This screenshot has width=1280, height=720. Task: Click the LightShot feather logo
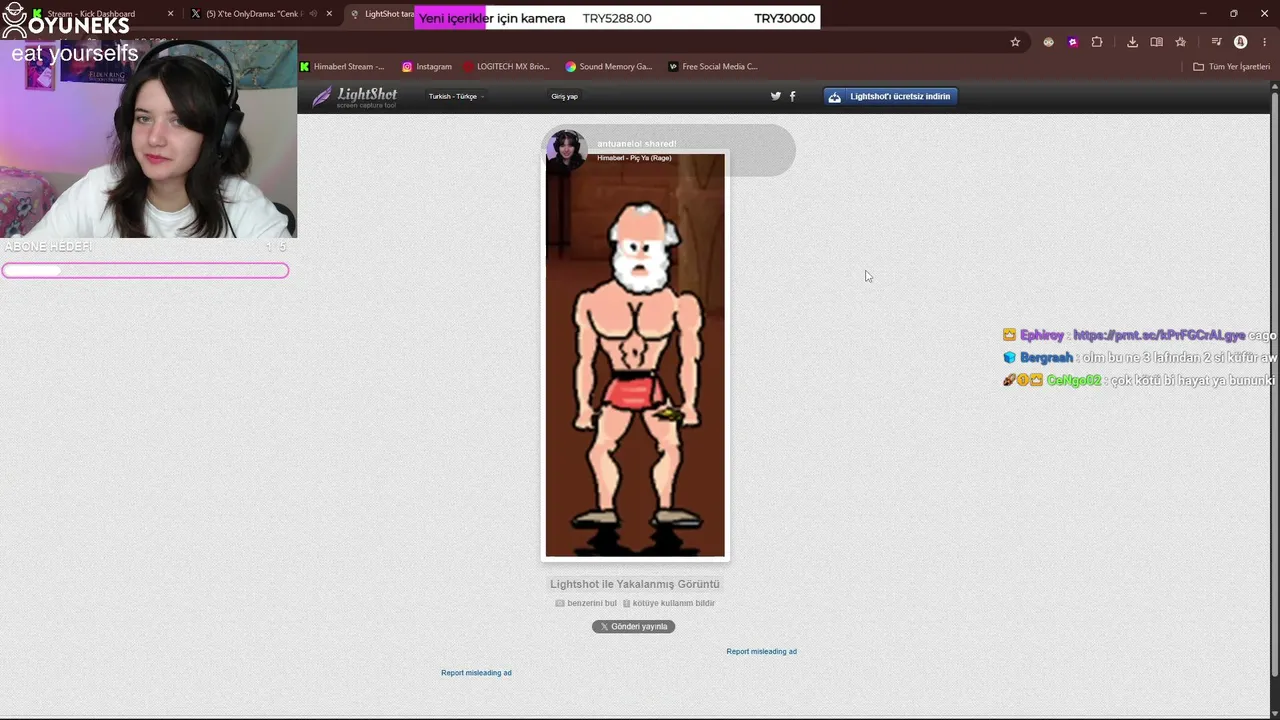(x=354, y=96)
